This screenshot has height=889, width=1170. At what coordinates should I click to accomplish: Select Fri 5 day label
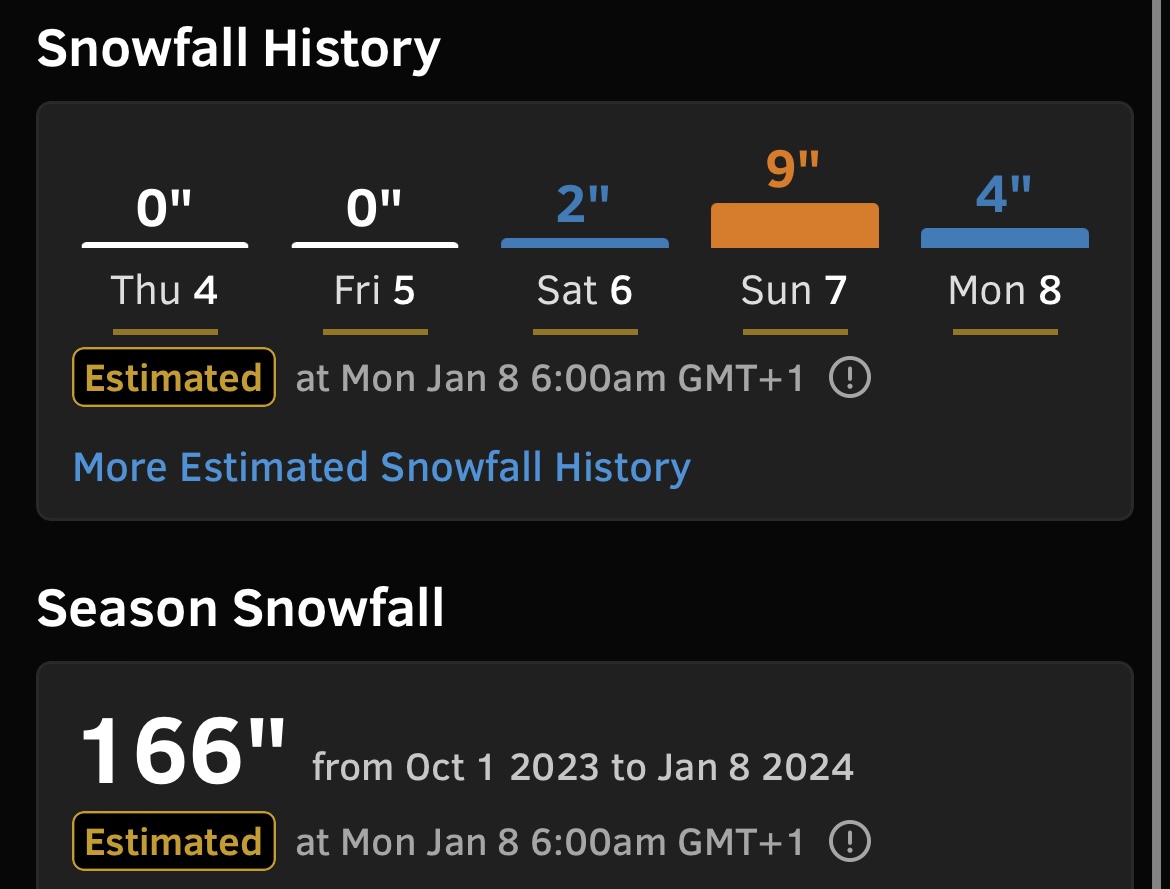point(375,290)
